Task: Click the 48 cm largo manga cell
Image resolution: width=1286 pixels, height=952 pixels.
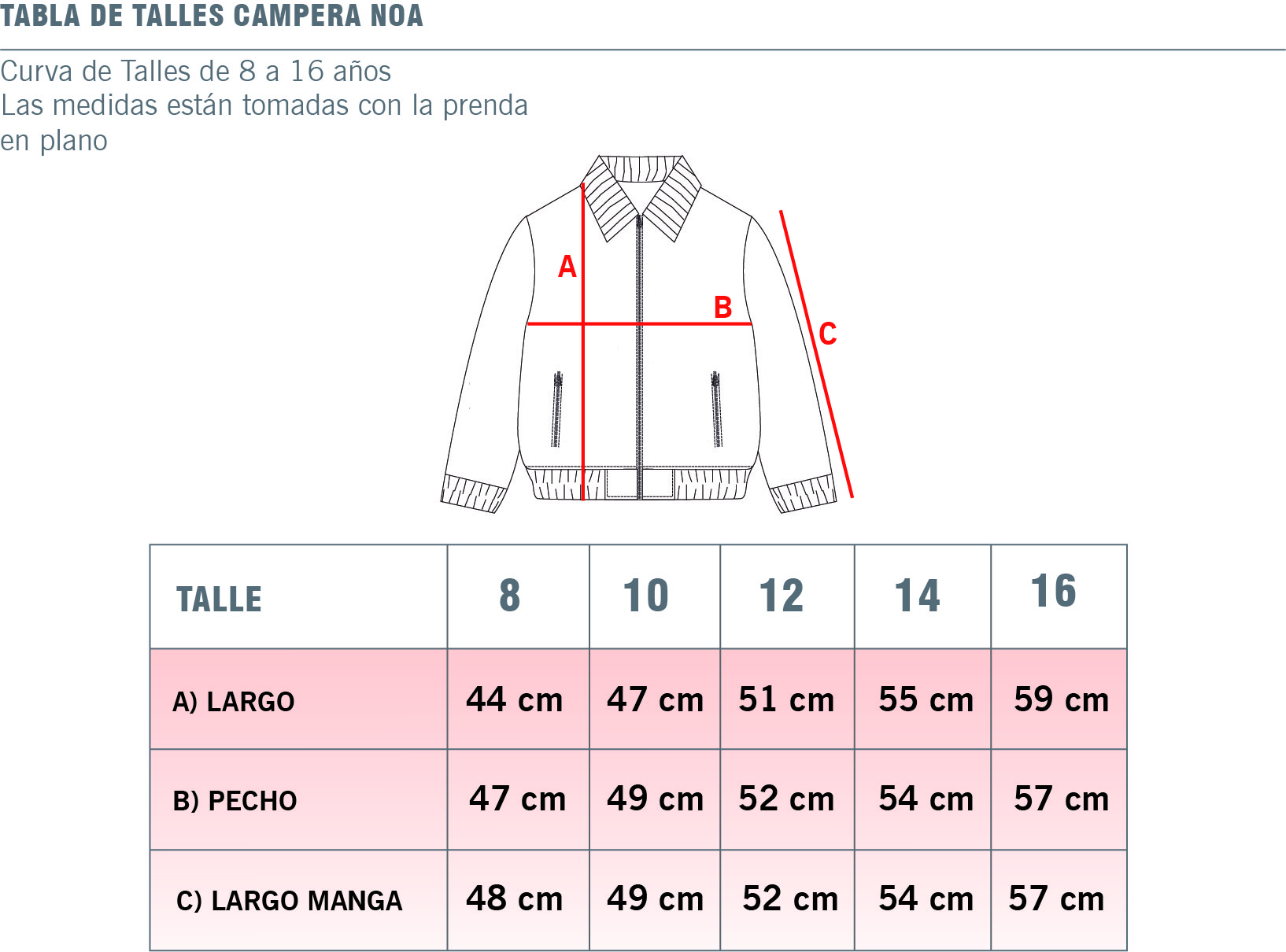Action: 515,898
